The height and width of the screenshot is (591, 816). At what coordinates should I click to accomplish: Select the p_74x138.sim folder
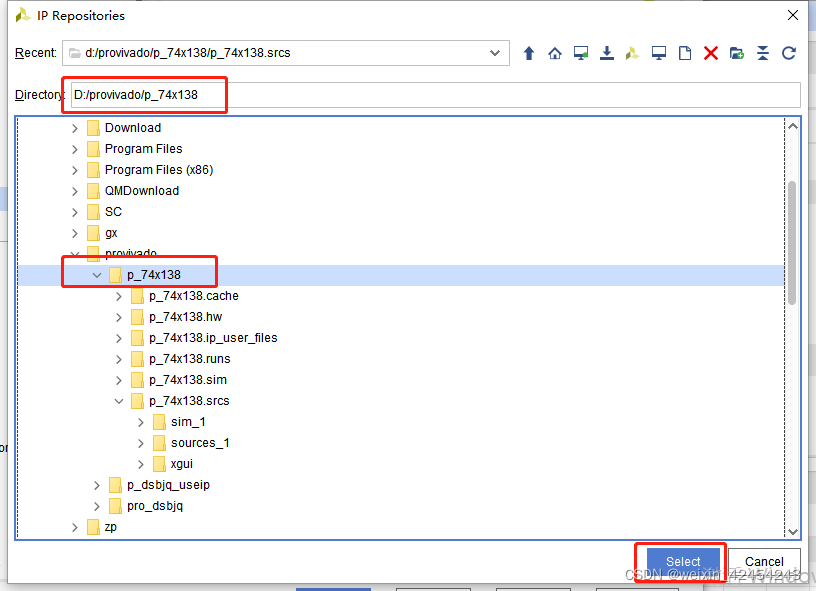click(x=188, y=380)
